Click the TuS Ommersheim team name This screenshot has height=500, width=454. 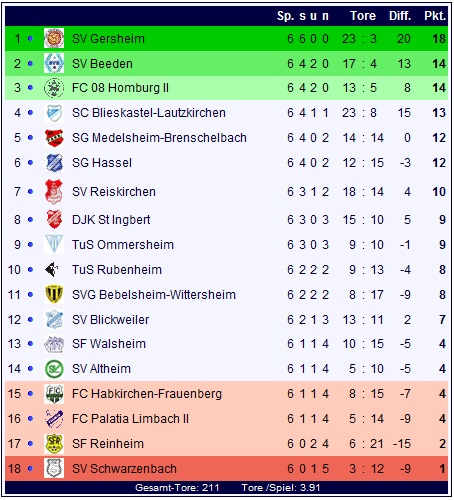[123, 245]
